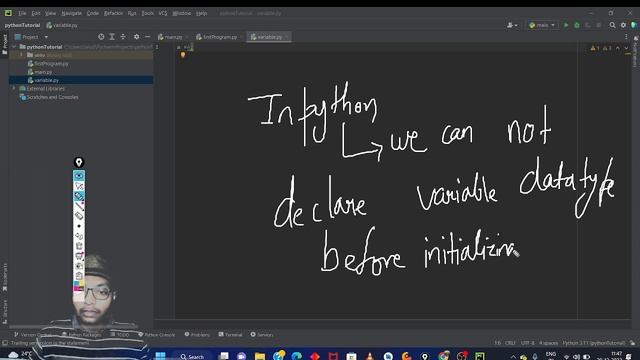Open Services tool window
The height and width of the screenshot is (360, 640).
click(262, 335)
